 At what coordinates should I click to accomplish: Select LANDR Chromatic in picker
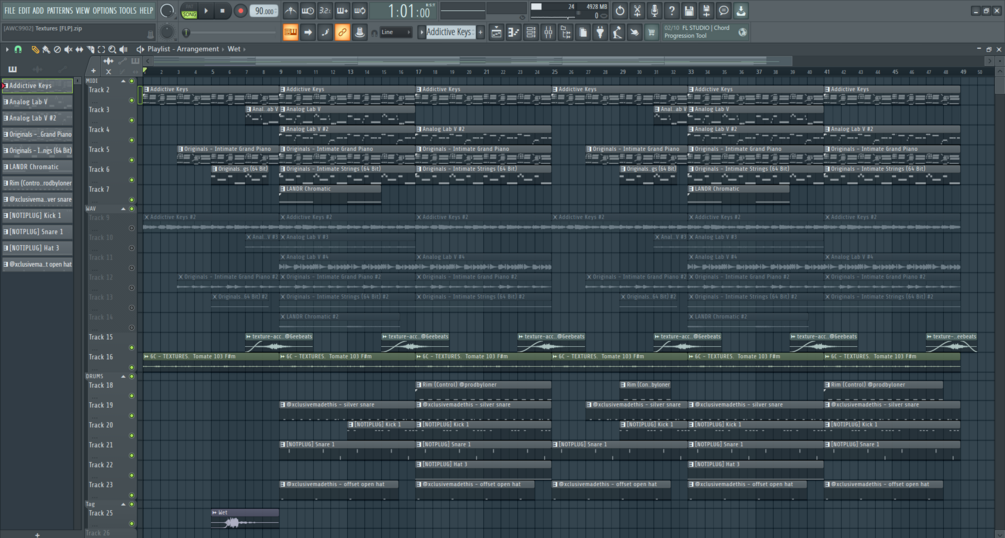[x=37, y=167]
